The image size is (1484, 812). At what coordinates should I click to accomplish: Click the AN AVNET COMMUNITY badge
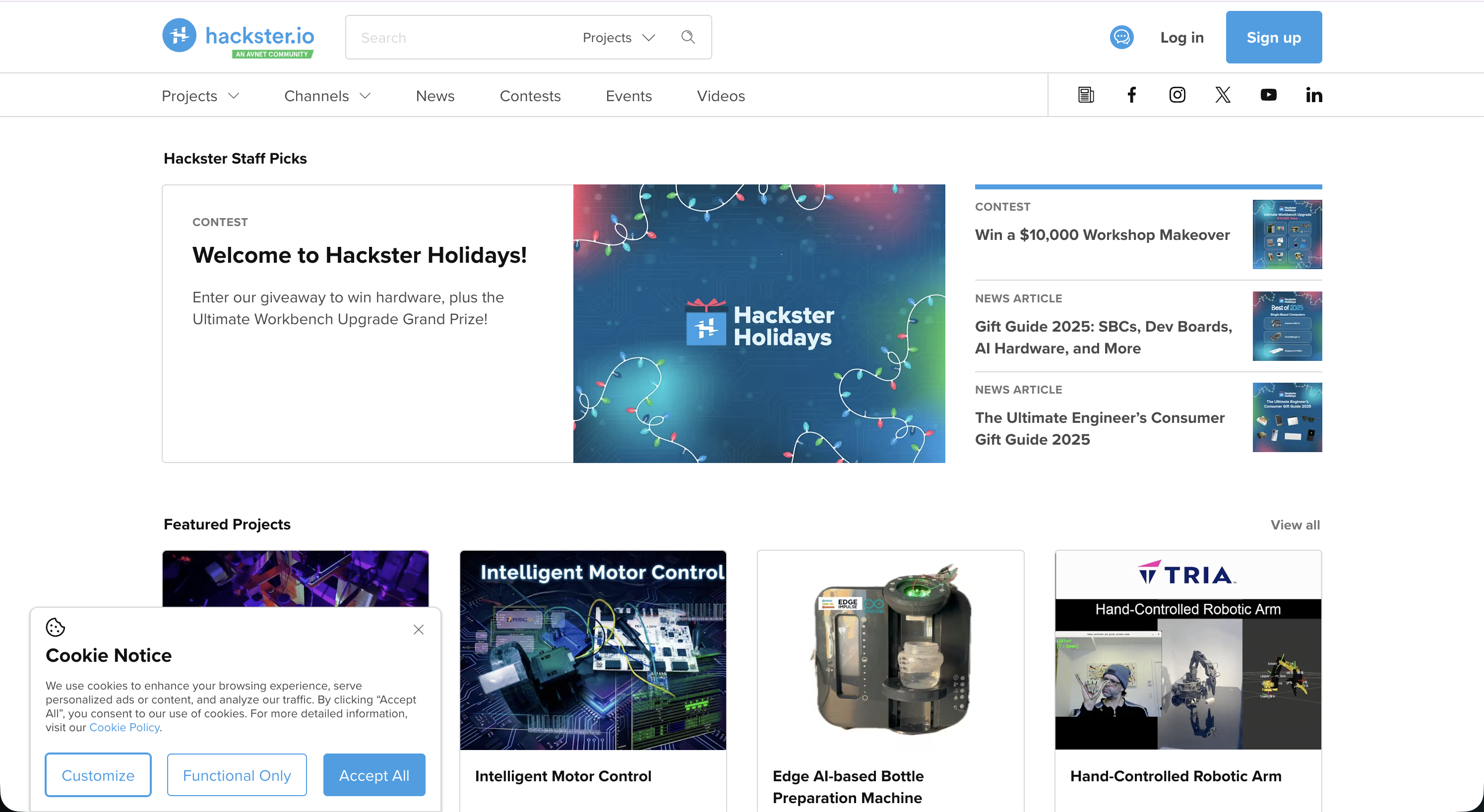[272, 54]
